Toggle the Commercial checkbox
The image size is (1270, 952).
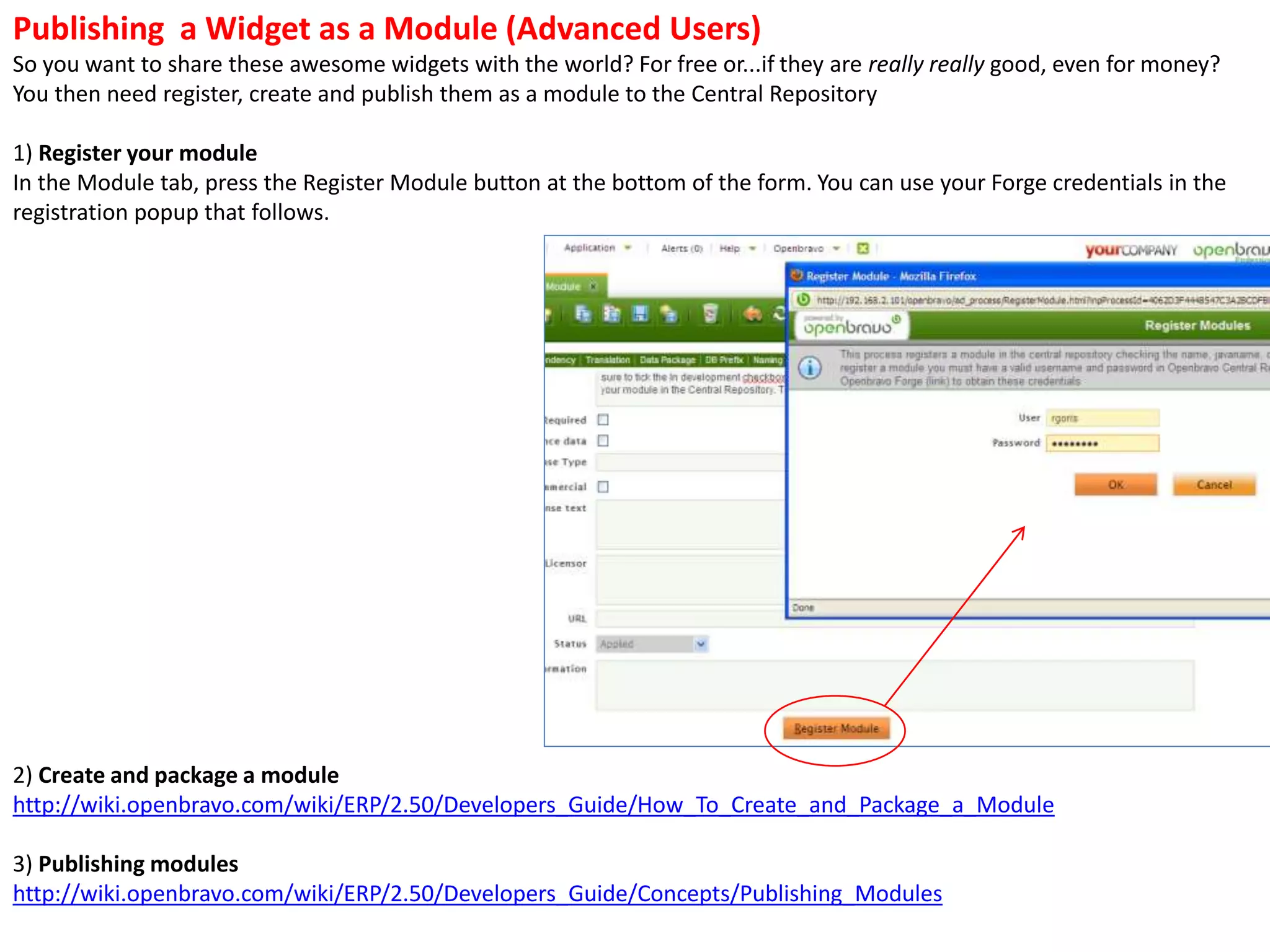tap(603, 487)
